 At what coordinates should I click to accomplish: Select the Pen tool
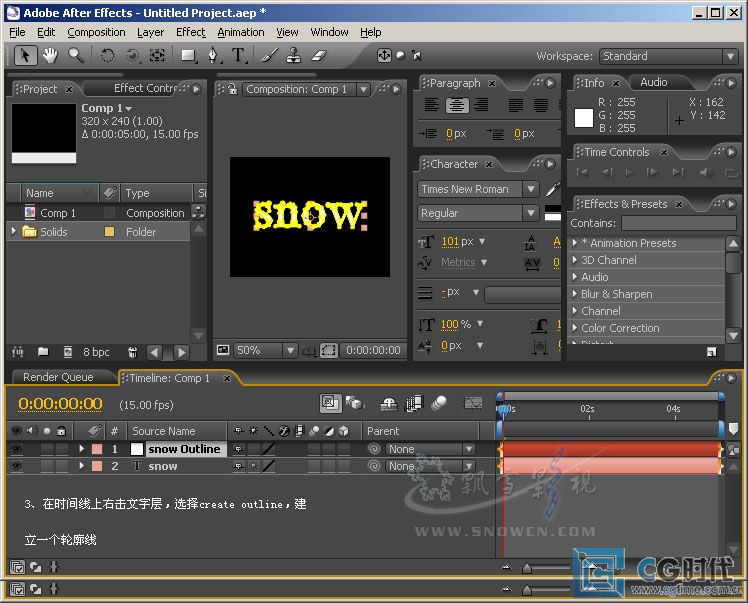tap(214, 56)
